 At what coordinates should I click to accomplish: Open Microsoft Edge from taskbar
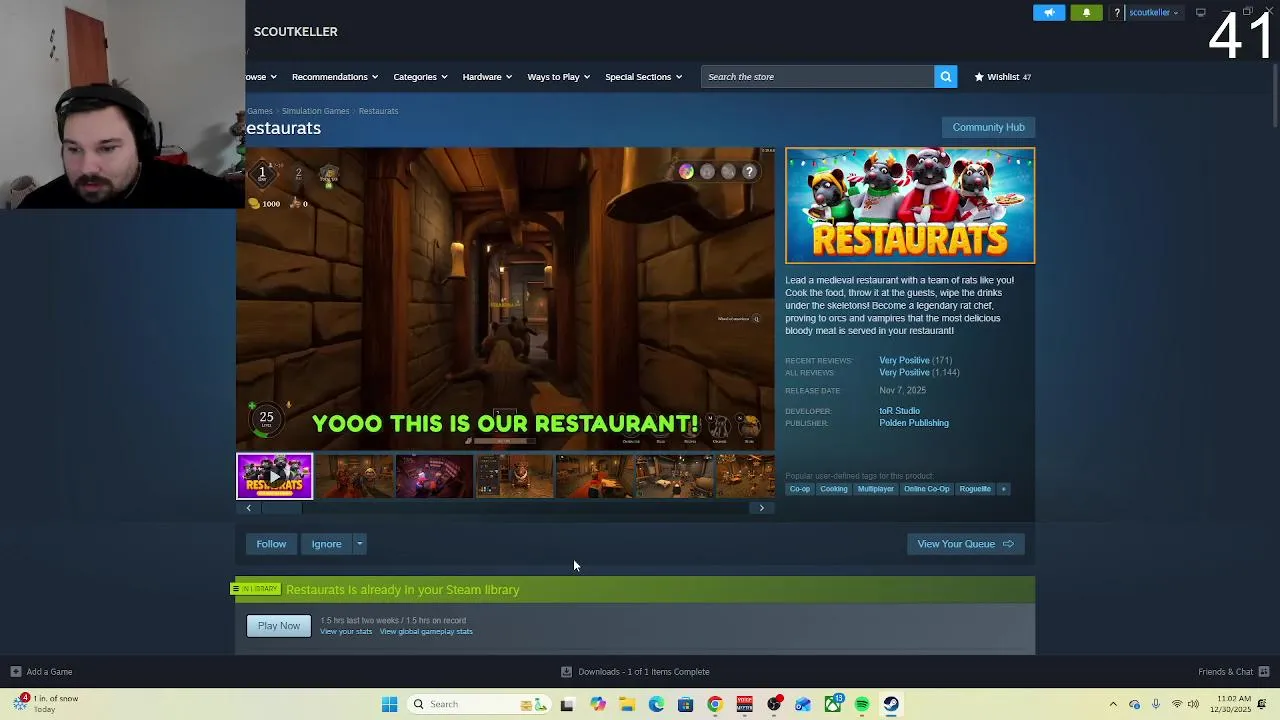click(656, 704)
